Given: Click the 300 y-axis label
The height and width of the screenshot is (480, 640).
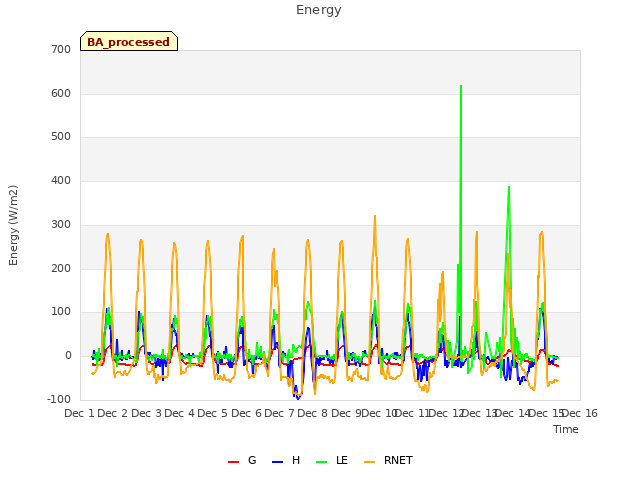Looking at the screenshot, I should (x=61, y=224).
